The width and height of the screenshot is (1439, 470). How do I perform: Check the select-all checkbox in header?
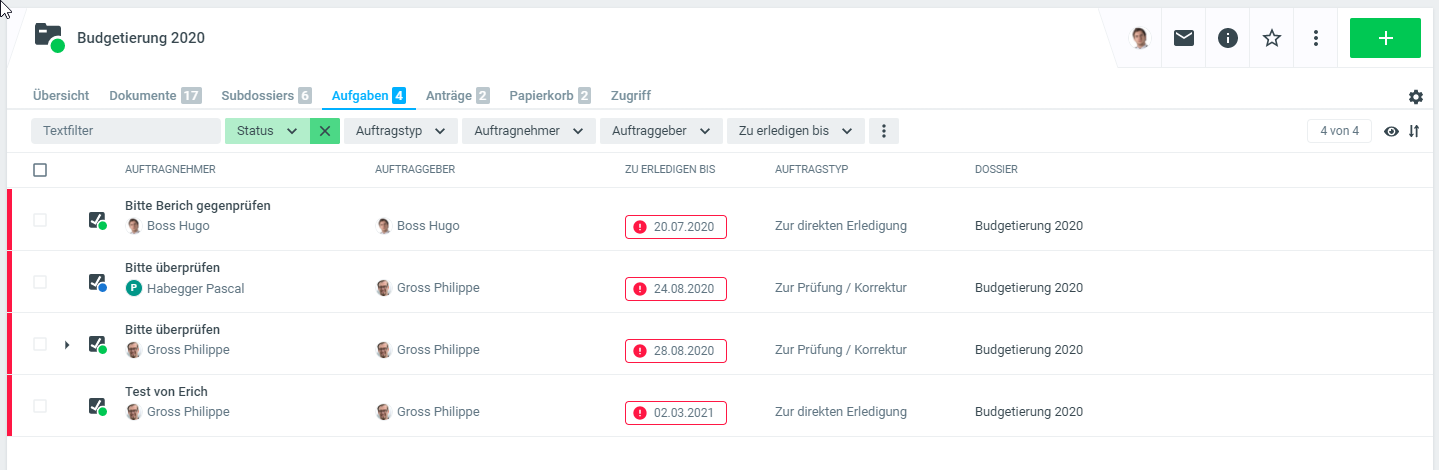[x=40, y=170]
